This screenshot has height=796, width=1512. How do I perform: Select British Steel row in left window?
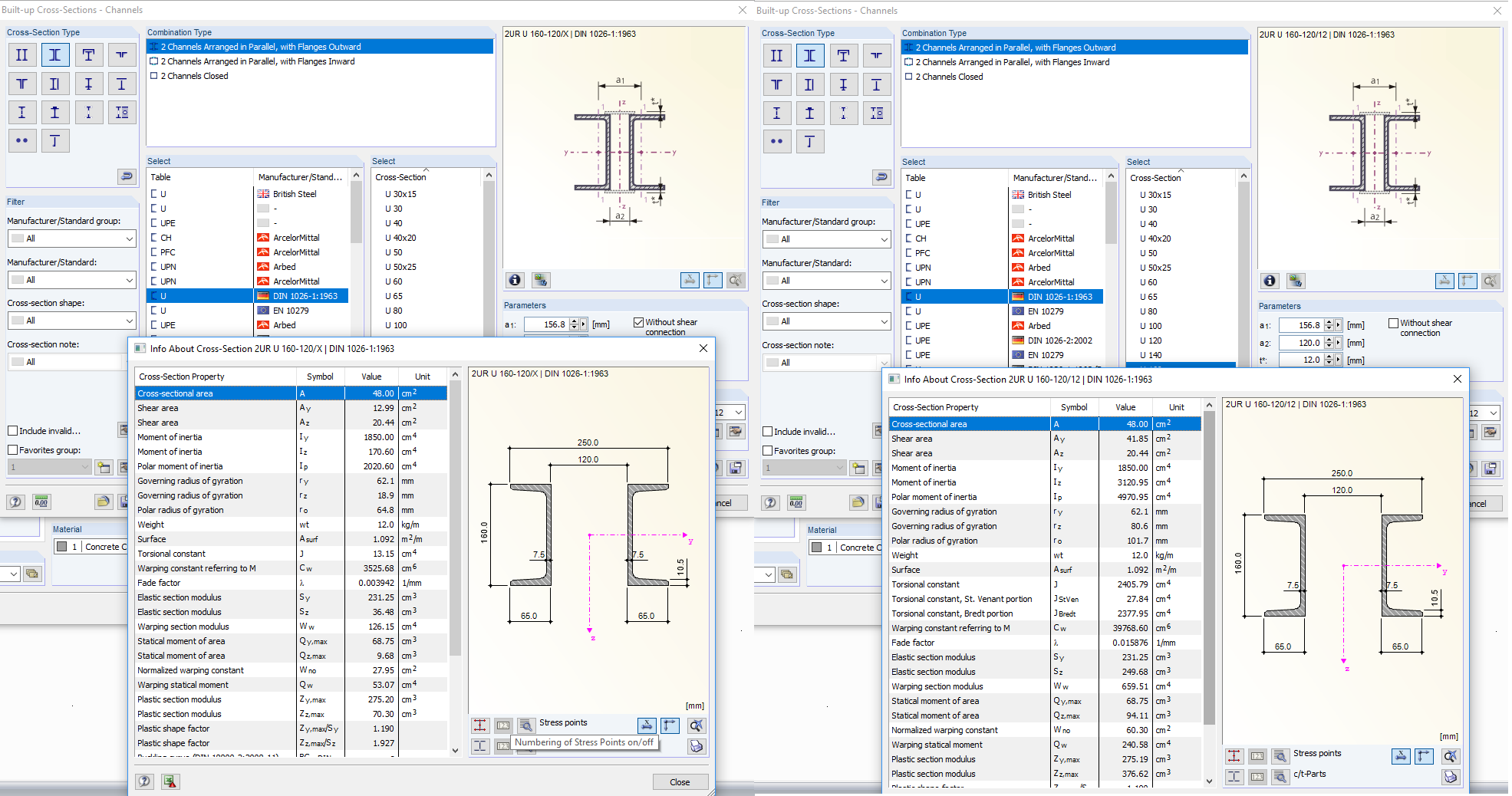[249, 194]
